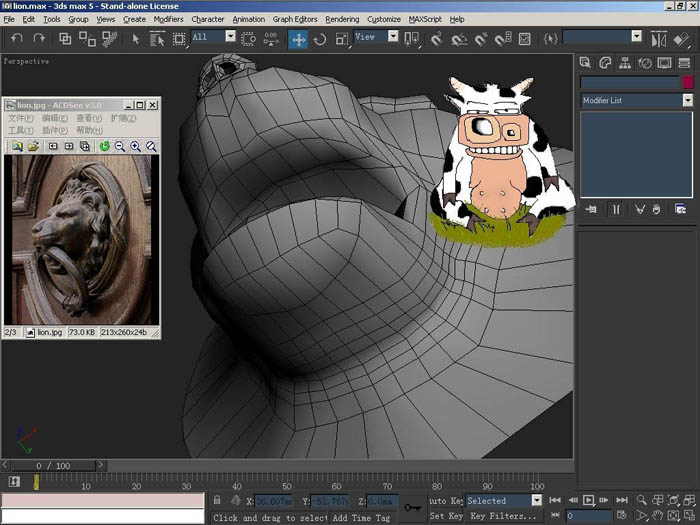The width and height of the screenshot is (700, 525).
Task: Click Play Animation button
Action: 588,500
